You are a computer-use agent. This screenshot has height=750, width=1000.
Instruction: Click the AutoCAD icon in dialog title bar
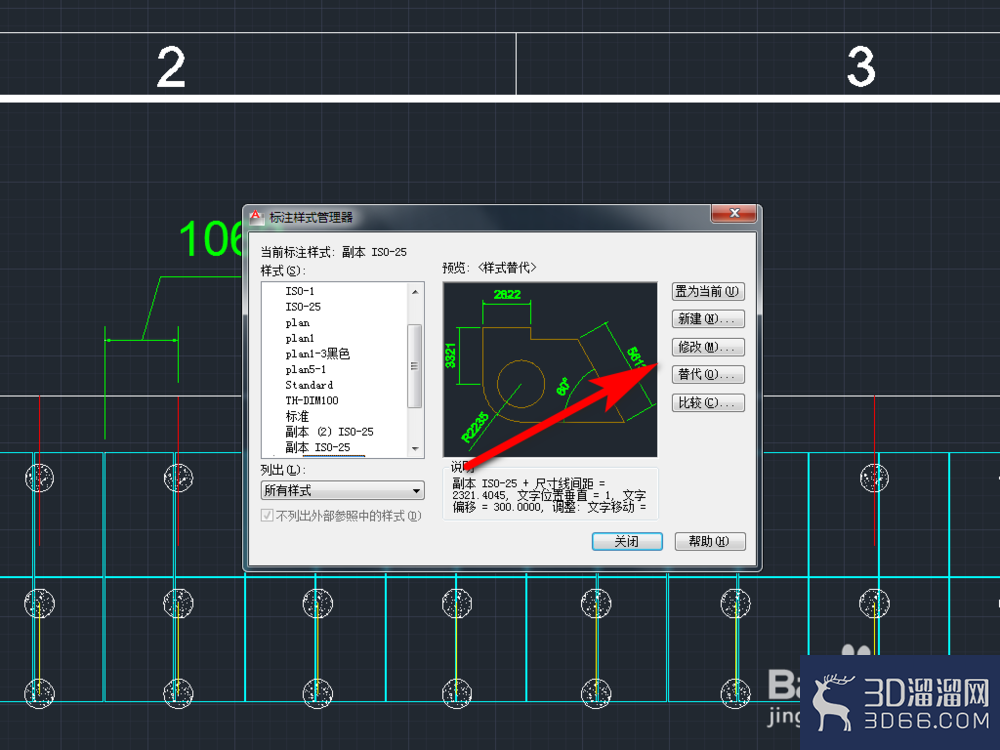coord(256,217)
